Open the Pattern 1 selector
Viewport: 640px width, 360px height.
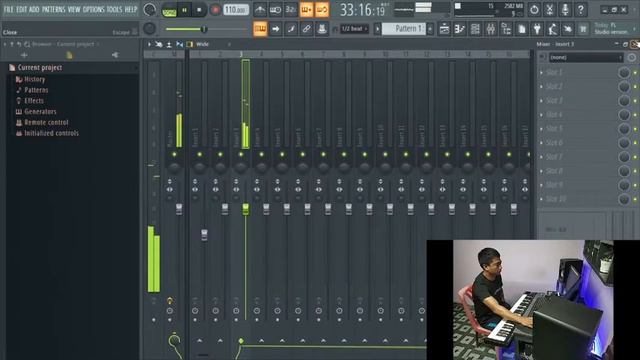(x=404, y=29)
